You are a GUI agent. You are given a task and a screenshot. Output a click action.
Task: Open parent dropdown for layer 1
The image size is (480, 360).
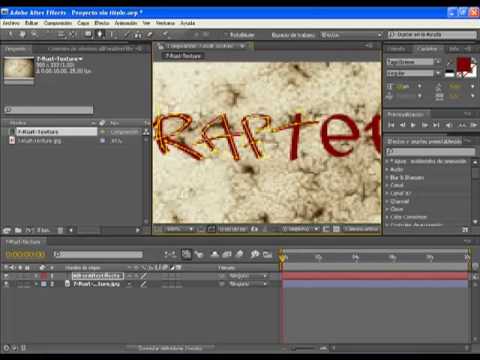pyautogui.click(x=248, y=276)
